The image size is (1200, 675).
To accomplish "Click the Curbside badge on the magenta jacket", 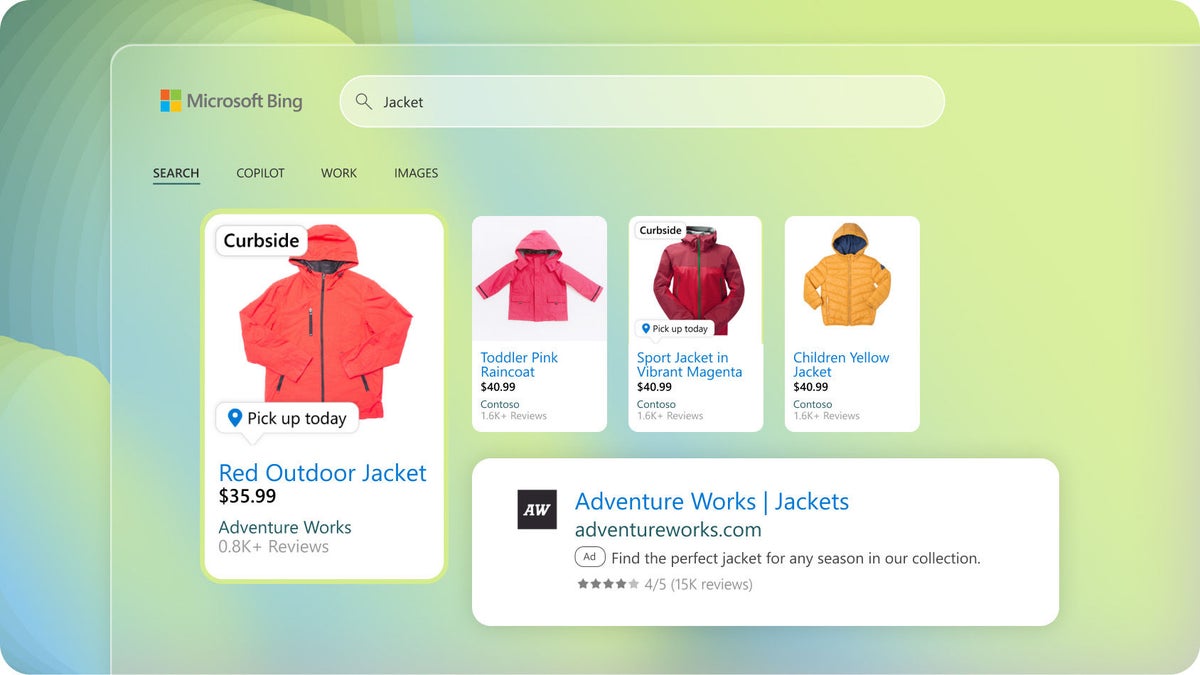I will (x=660, y=230).
